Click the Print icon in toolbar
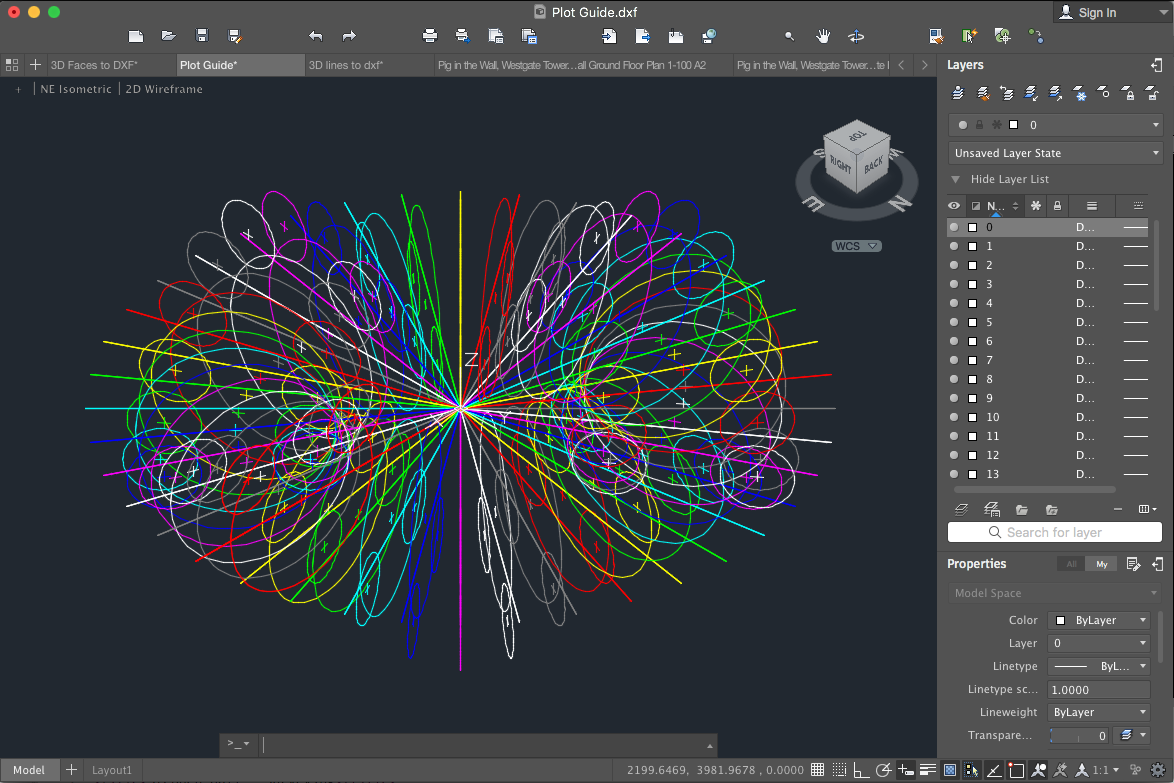1174x783 pixels. point(430,36)
